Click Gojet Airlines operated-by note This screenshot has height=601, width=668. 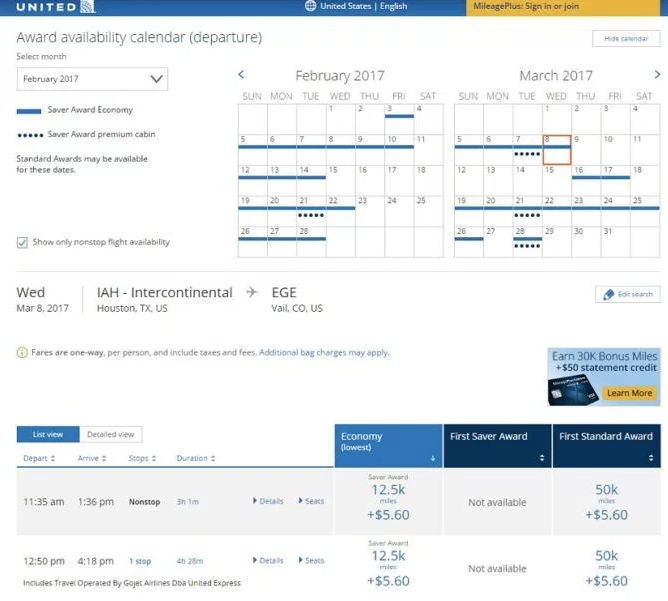click(x=132, y=583)
